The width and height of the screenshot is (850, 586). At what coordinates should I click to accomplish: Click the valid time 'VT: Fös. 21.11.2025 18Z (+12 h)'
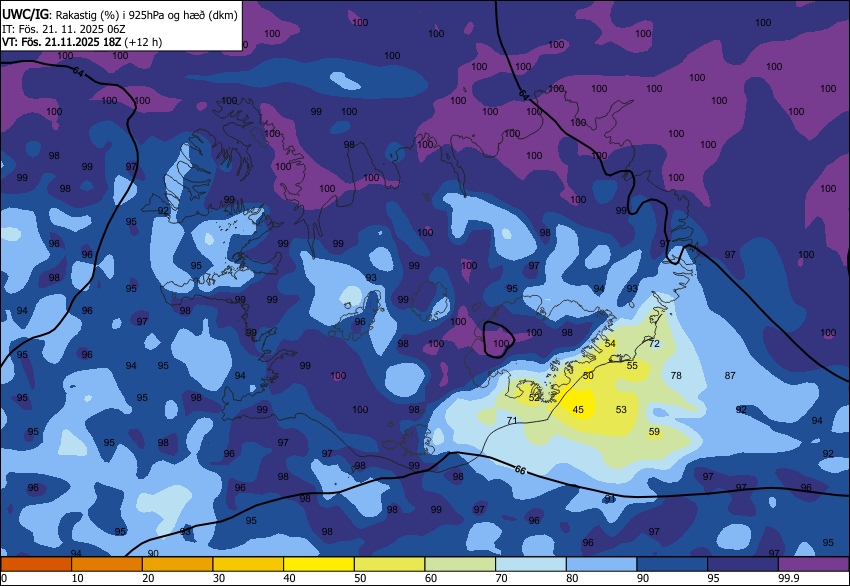click(82, 42)
